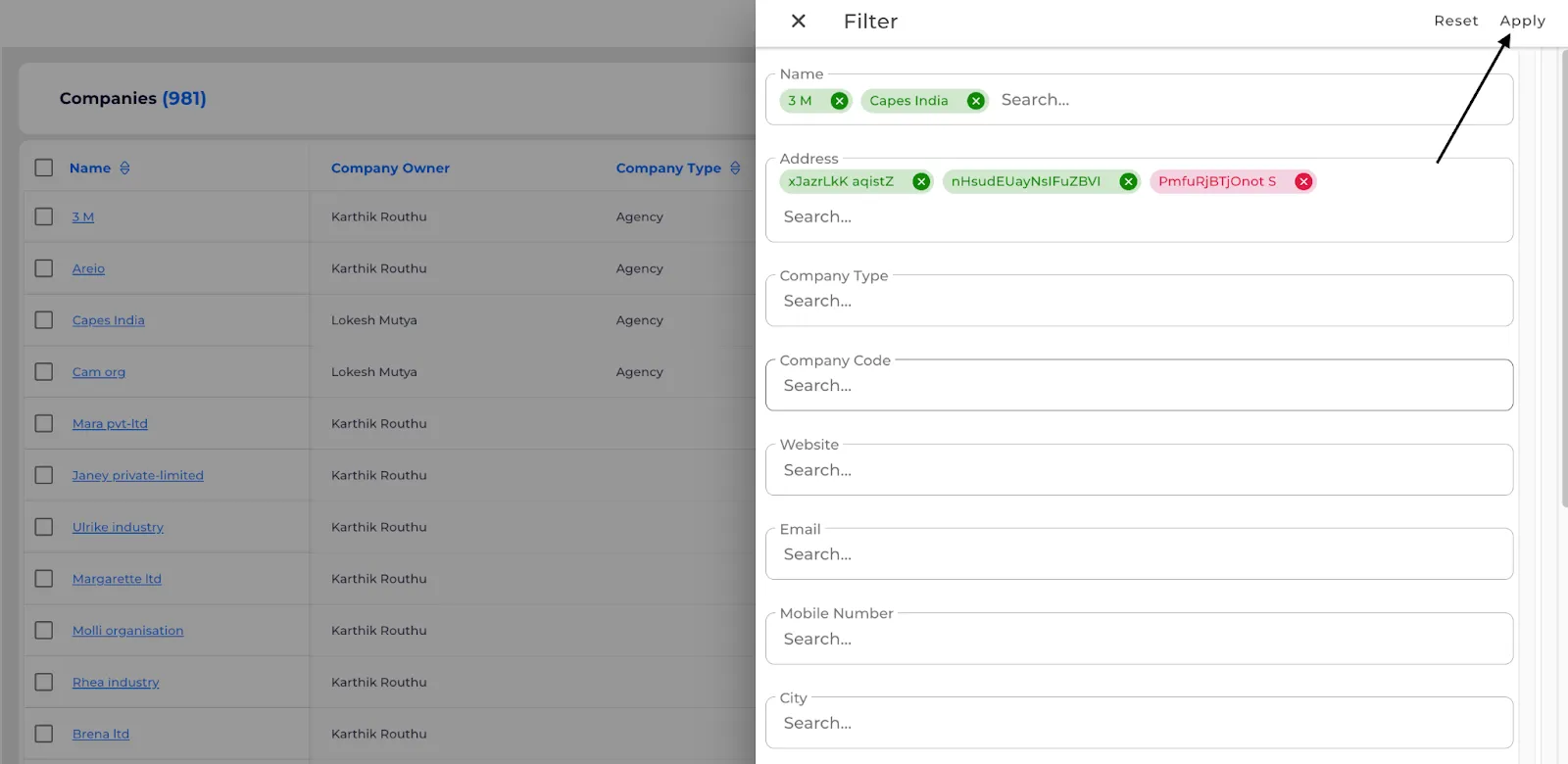This screenshot has width=1568, height=764.
Task: Focus the Mobile Number search field
Action: tap(1139, 639)
